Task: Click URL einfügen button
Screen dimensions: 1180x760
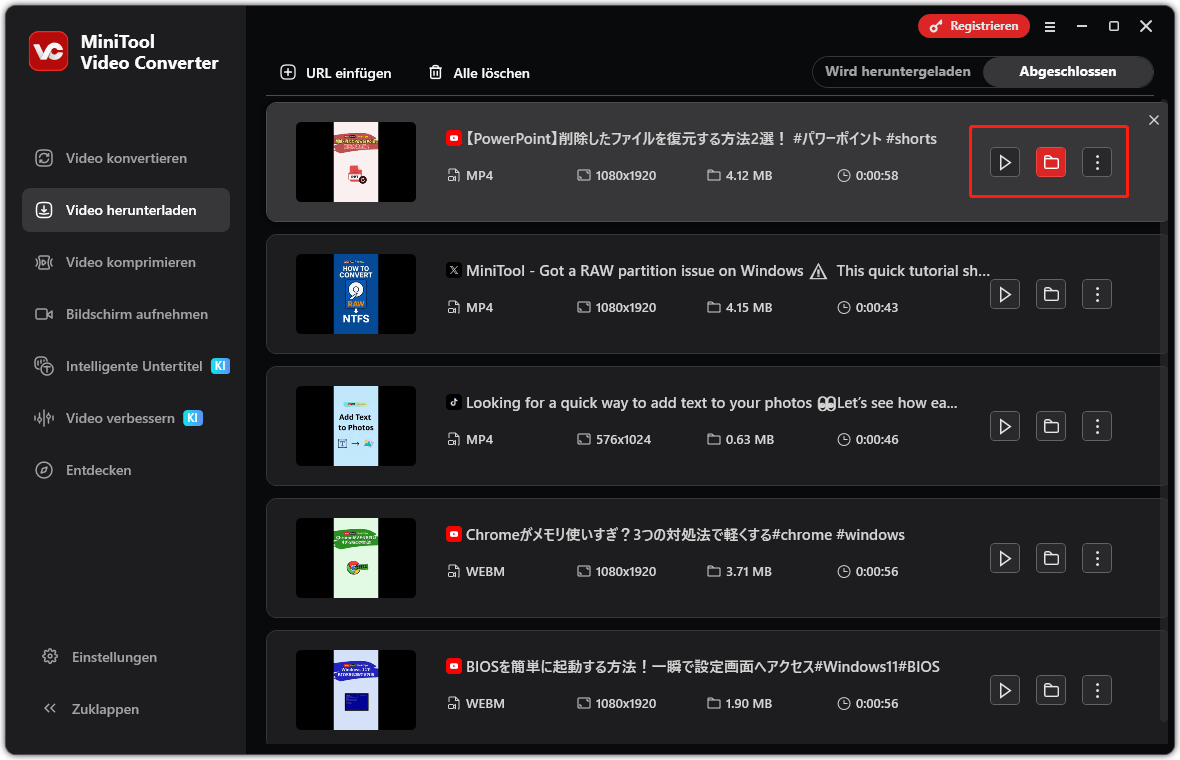Action: pyautogui.click(x=336, y=73)
